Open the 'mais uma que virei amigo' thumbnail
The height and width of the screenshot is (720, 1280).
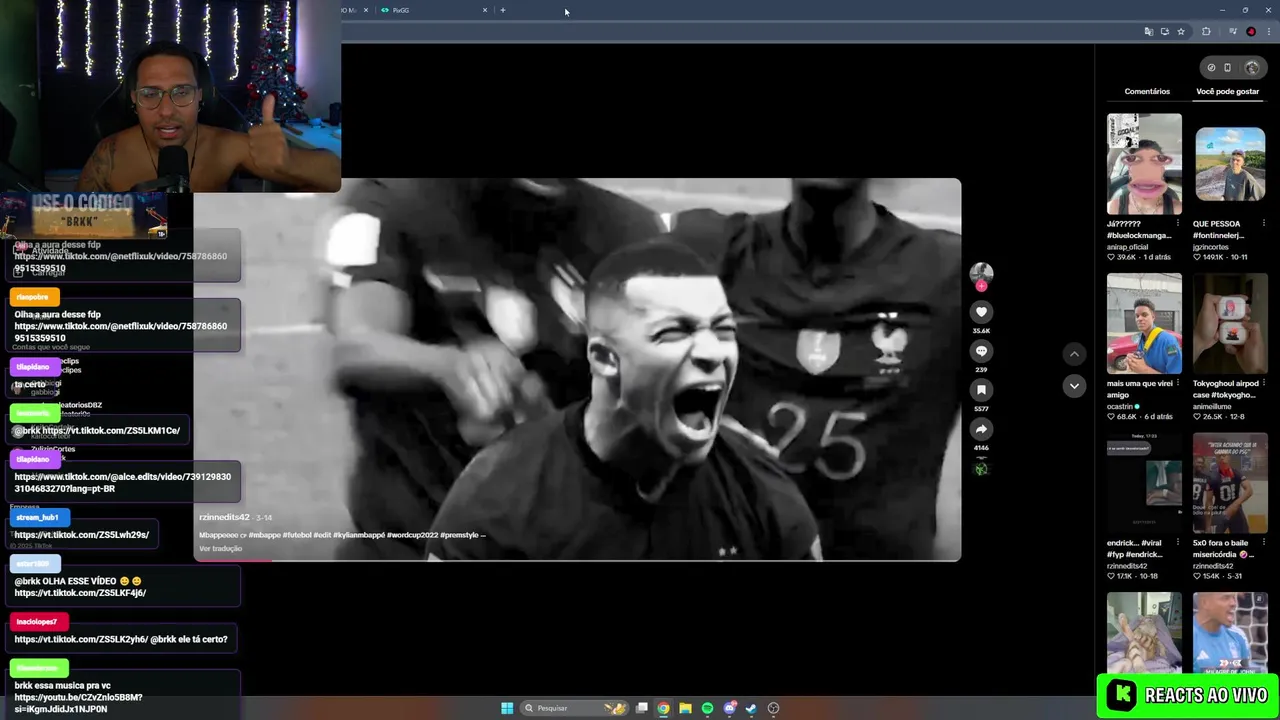pos(1144,324)
